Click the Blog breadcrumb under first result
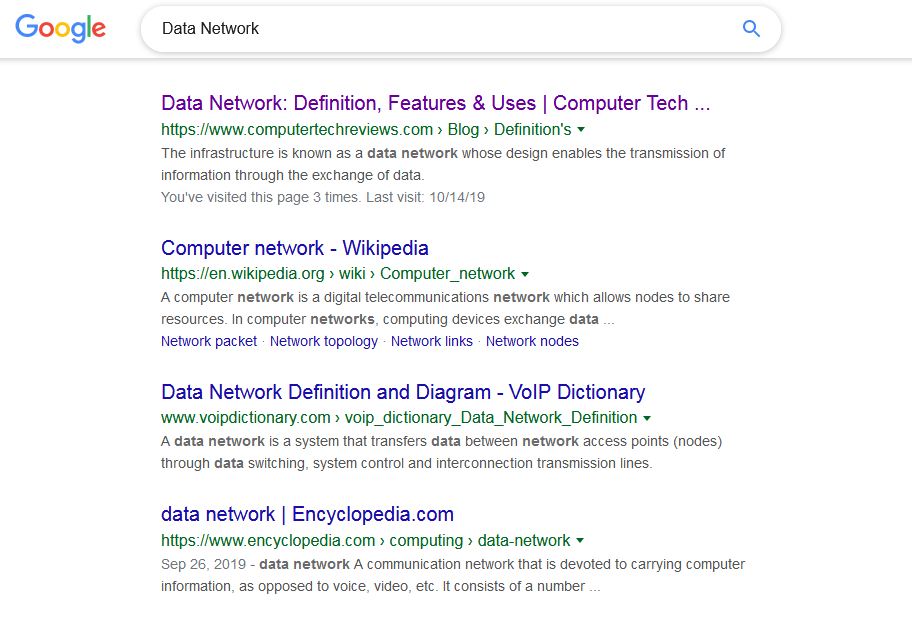This screenshot has height=617, width=912. 466,129
